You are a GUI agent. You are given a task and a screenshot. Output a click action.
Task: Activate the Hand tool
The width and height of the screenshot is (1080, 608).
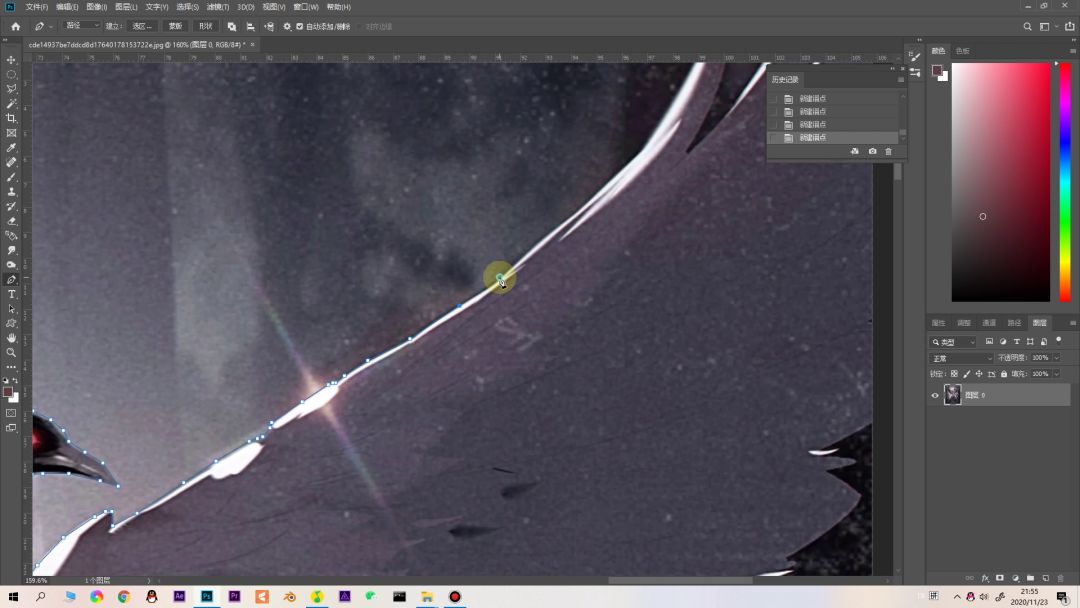coord(11,338)
